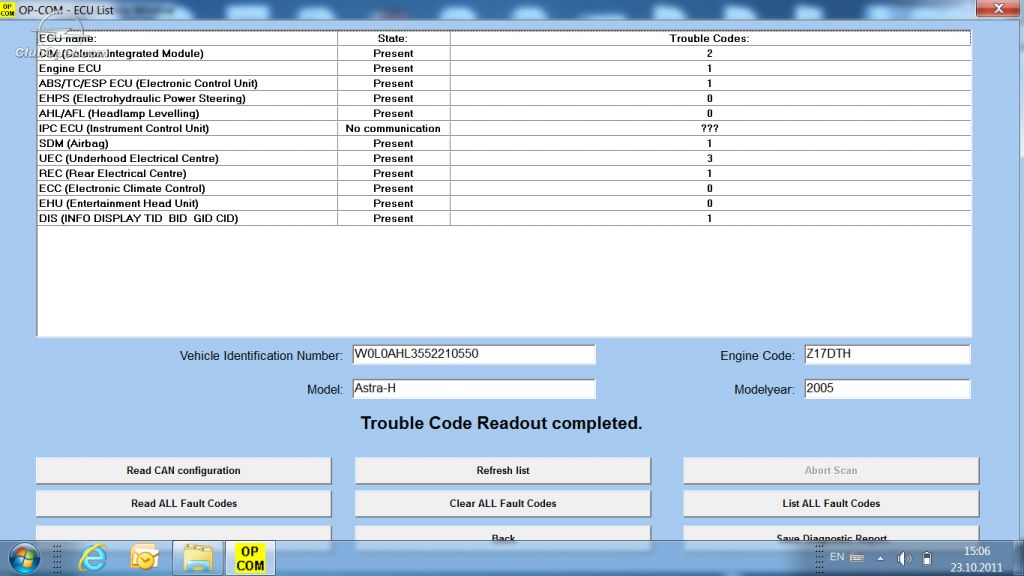This screenshot has width=1024, height=576.
Task: Click the Abort Scan button
Action: coord(831,470)
